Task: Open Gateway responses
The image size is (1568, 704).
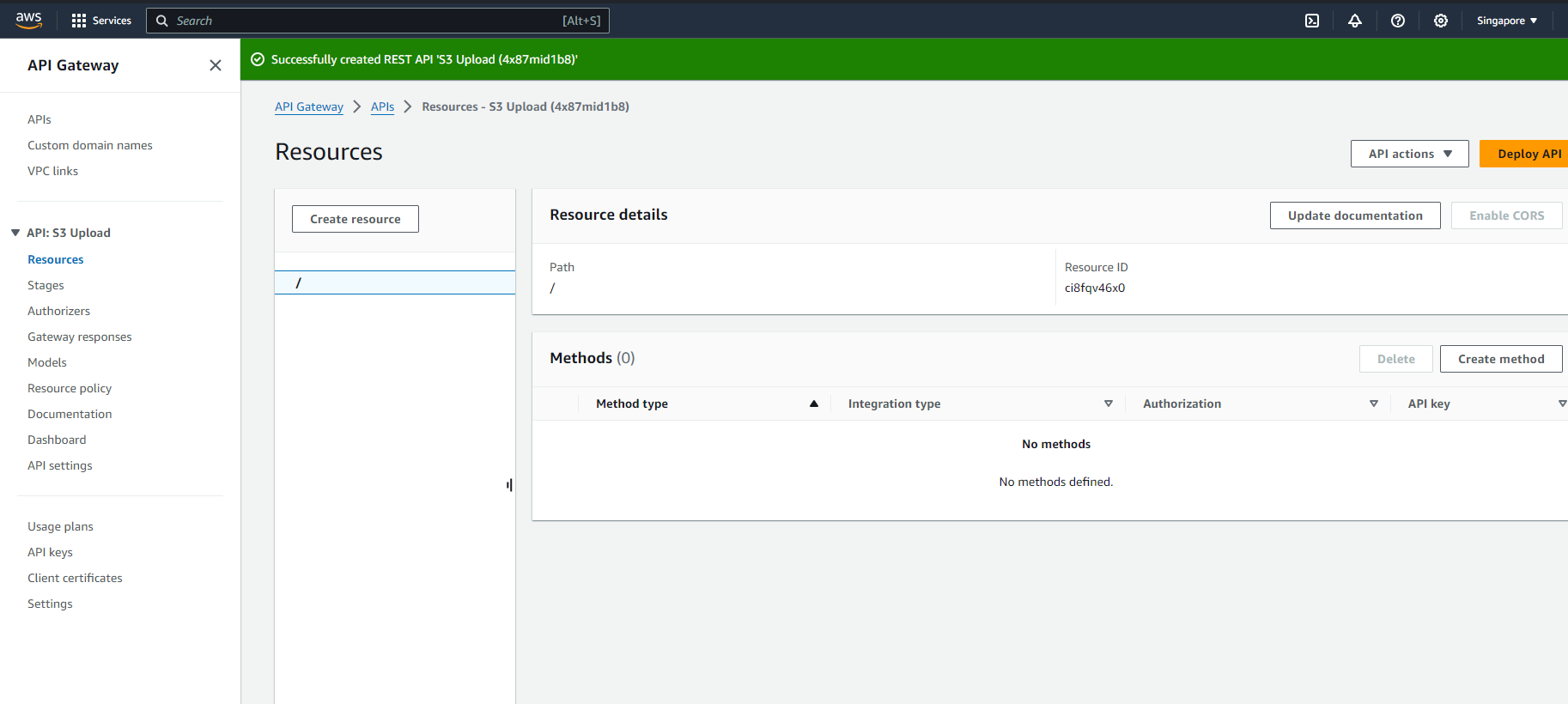Action: (x=80, y=337)
